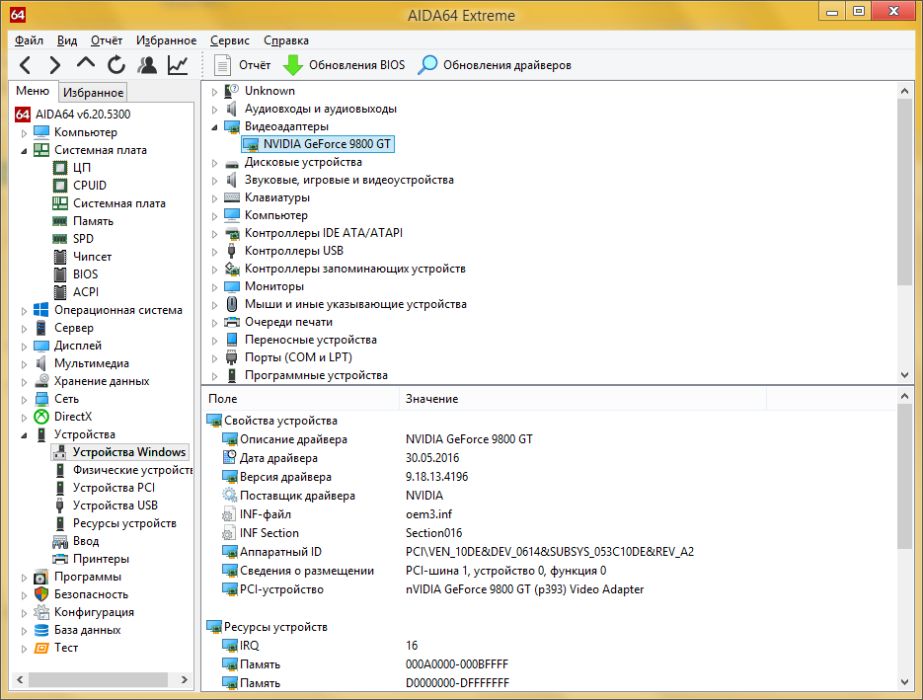
Task: Open the Вид menu
Action: coord(67,40)
